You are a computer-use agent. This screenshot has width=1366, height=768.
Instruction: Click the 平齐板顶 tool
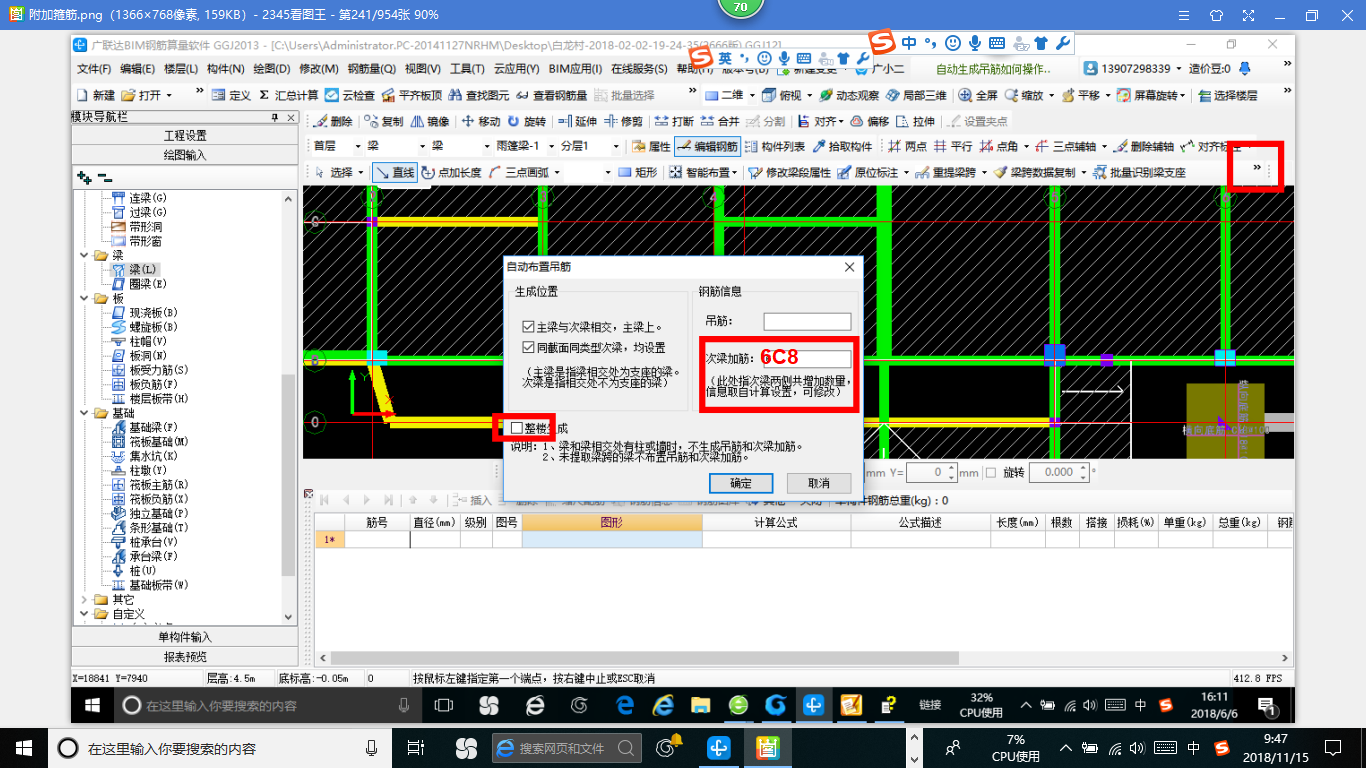coord(411,95)
